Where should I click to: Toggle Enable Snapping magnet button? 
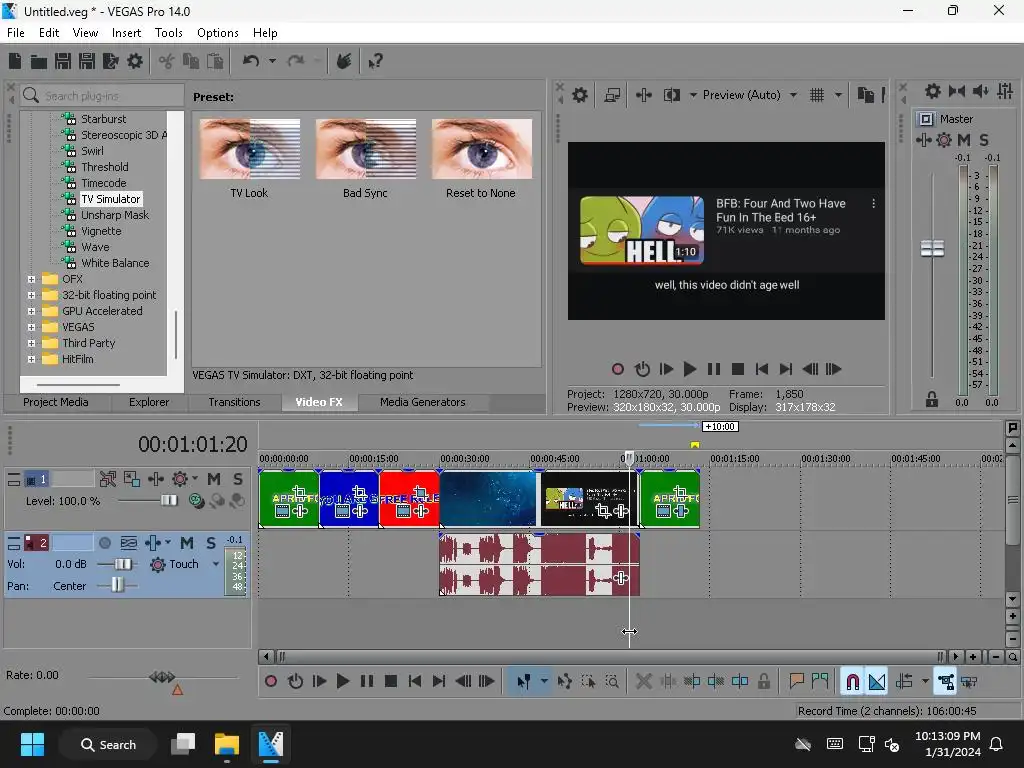(852, 682)
